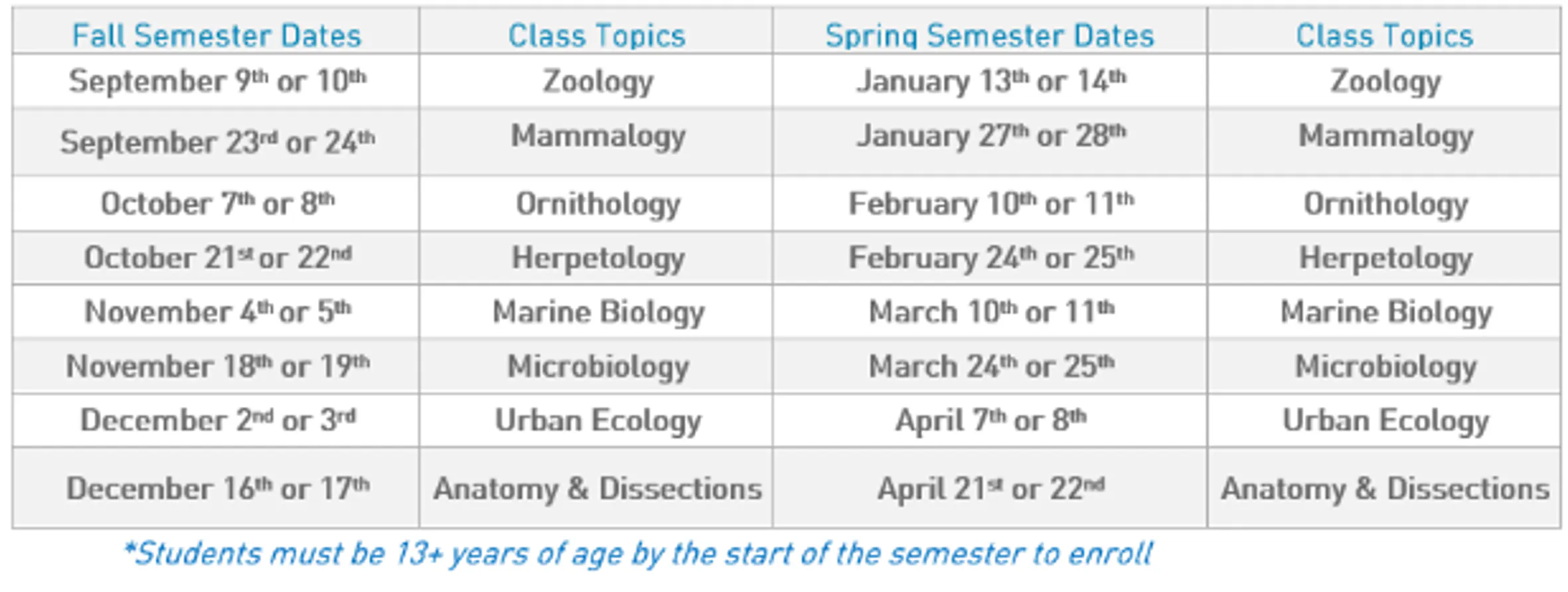Select the fall Urban Ecology topic
Image resolution: width=1568 pixels, height=592 pixels.
pos(597,421)
